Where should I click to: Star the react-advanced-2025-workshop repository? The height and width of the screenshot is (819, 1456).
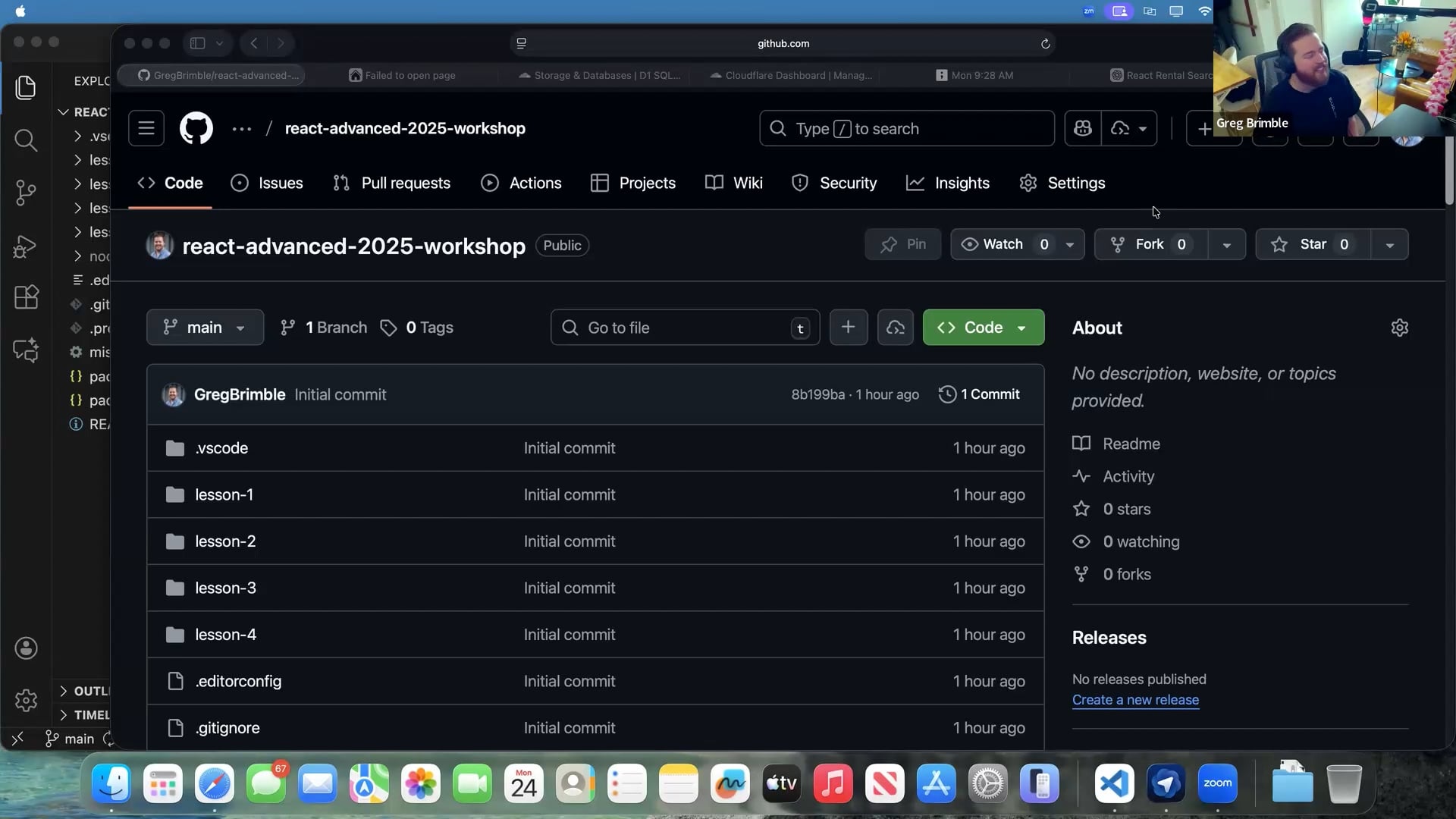(1313, 244)
